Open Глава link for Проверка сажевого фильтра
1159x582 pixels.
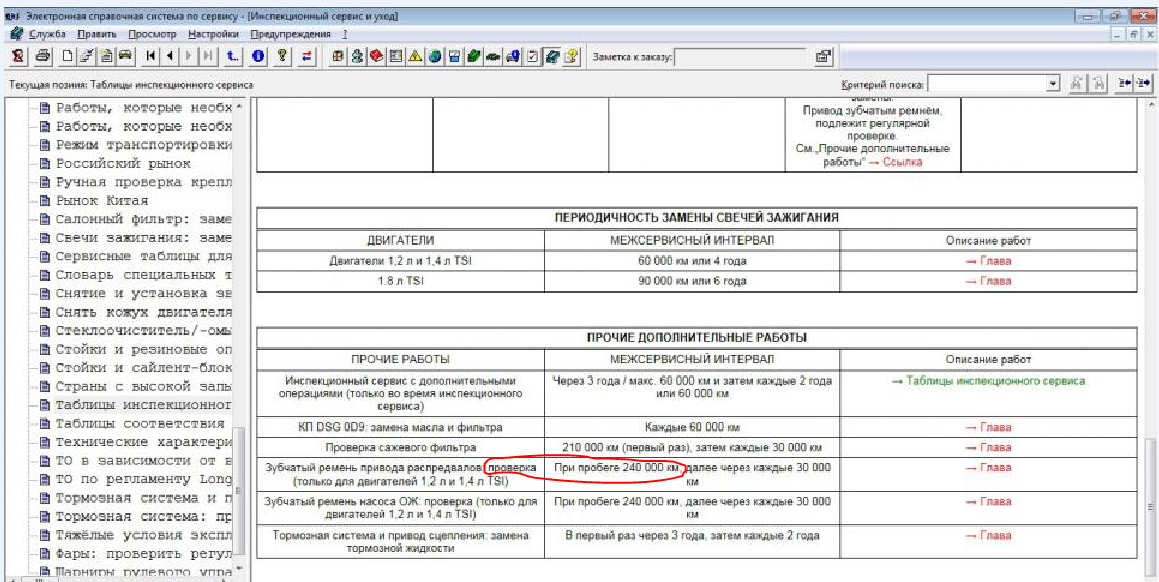pyautogui.click(x=988, y=447)
